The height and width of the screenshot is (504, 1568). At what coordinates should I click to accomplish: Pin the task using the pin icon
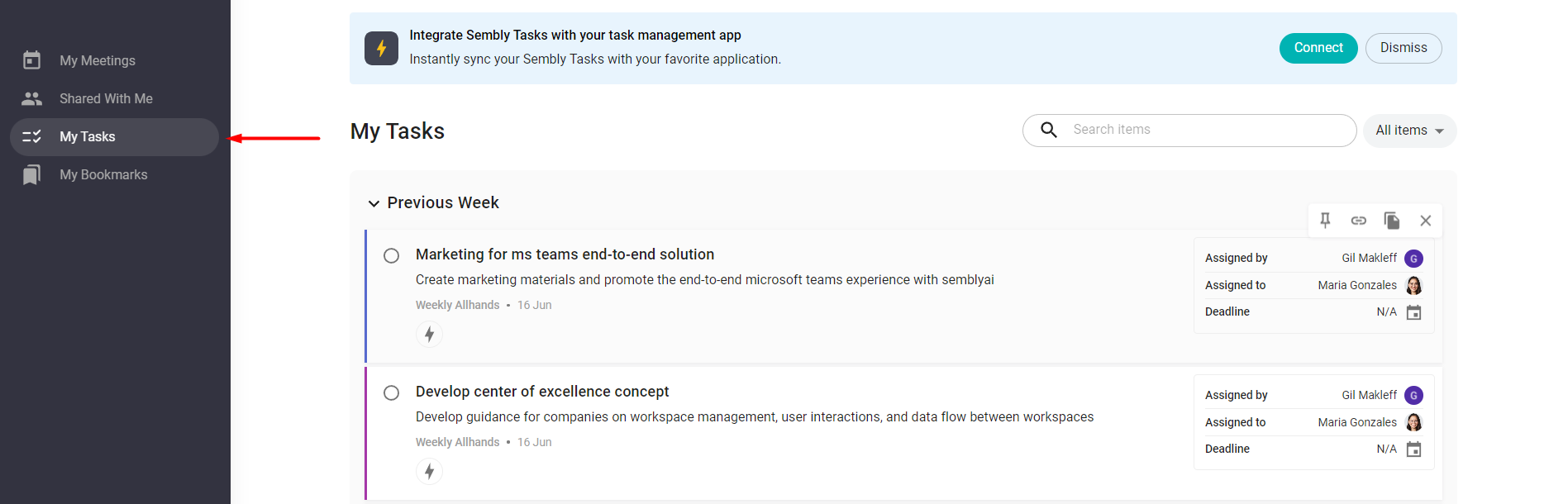tap(1325, 220)
